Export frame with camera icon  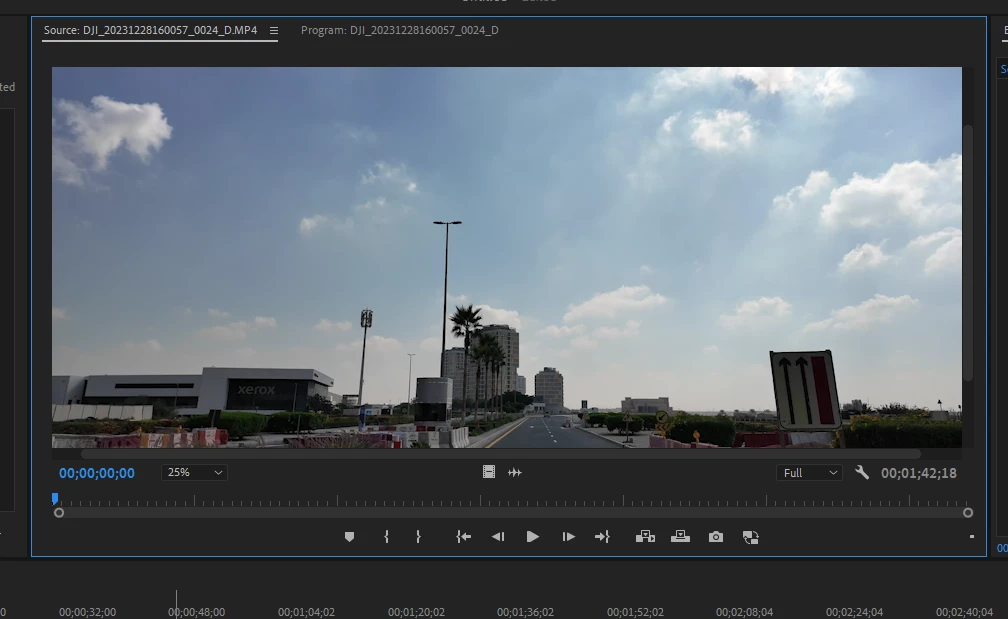coord(716,537)
